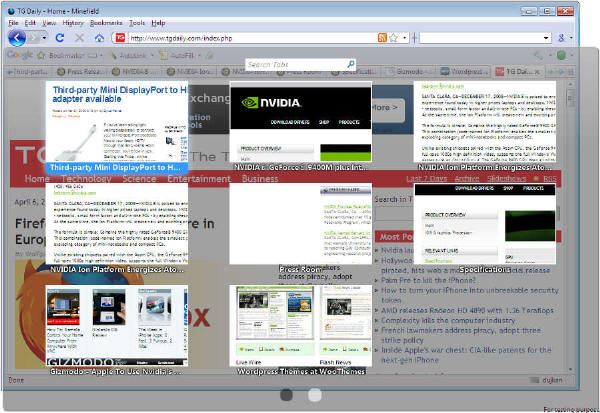Click the RSS feed icon in address bar
This screenshot has height=413, width=600.
382,38
